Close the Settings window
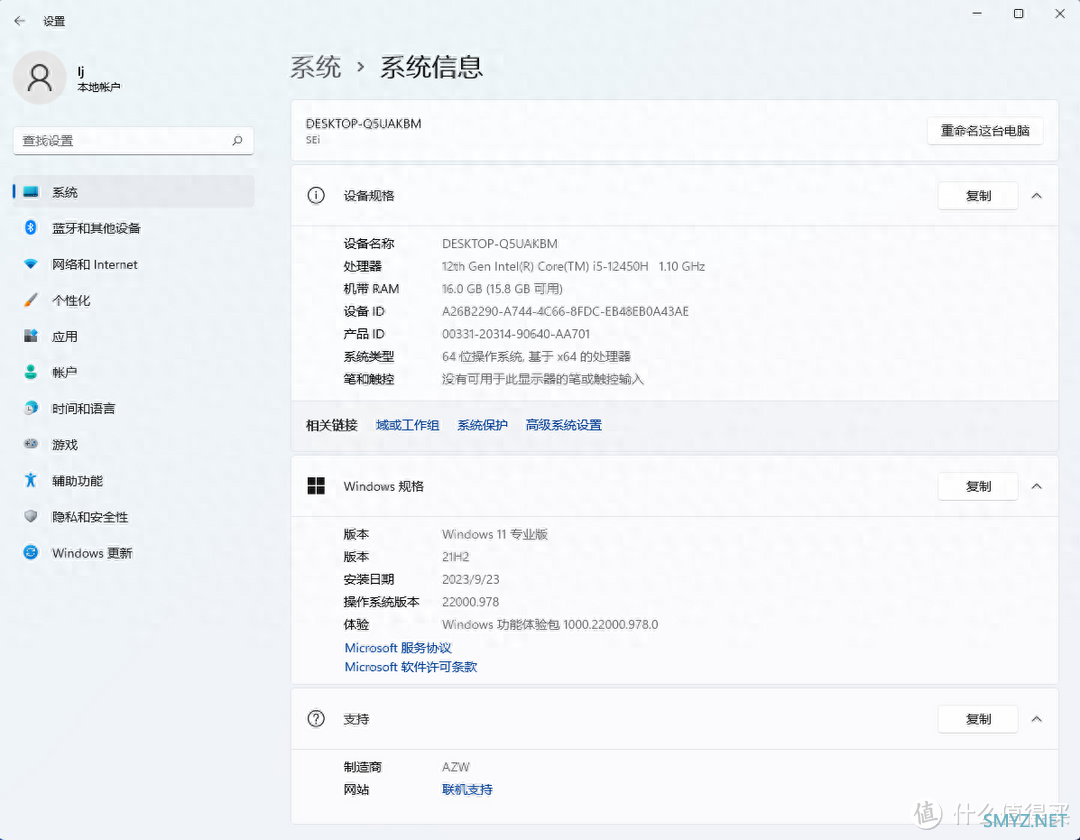The image size is (1080, 840). (x=1060, y=14)
